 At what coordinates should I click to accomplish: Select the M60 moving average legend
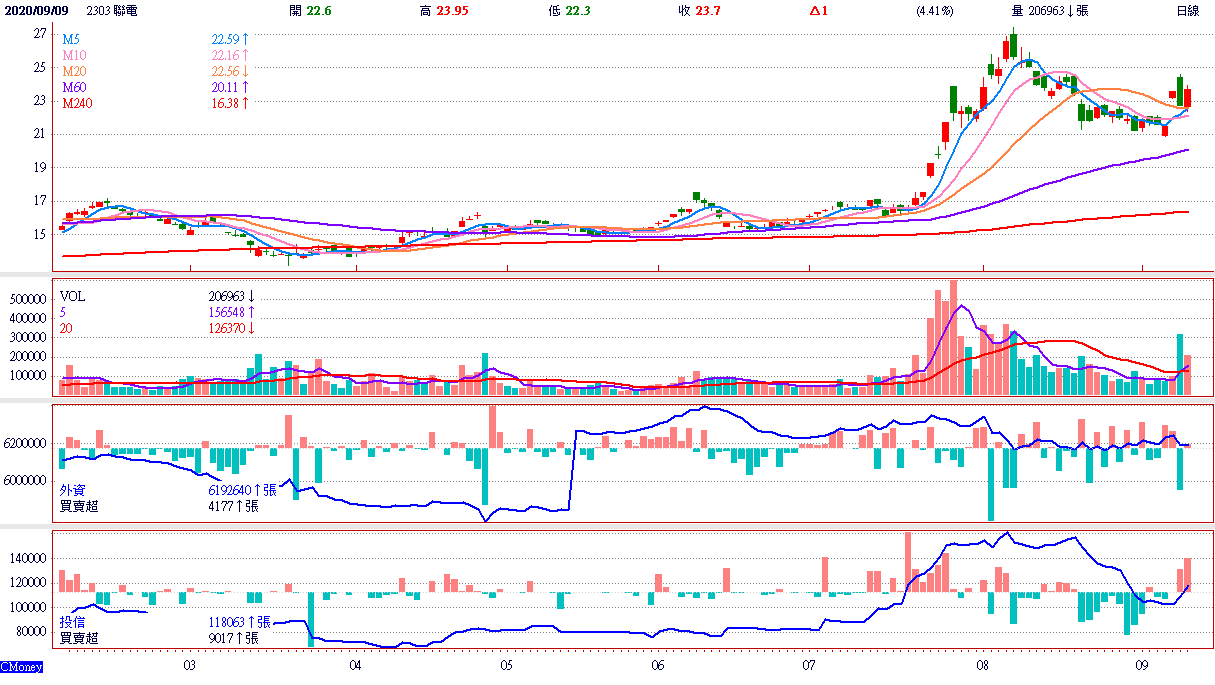pos(73,87)
